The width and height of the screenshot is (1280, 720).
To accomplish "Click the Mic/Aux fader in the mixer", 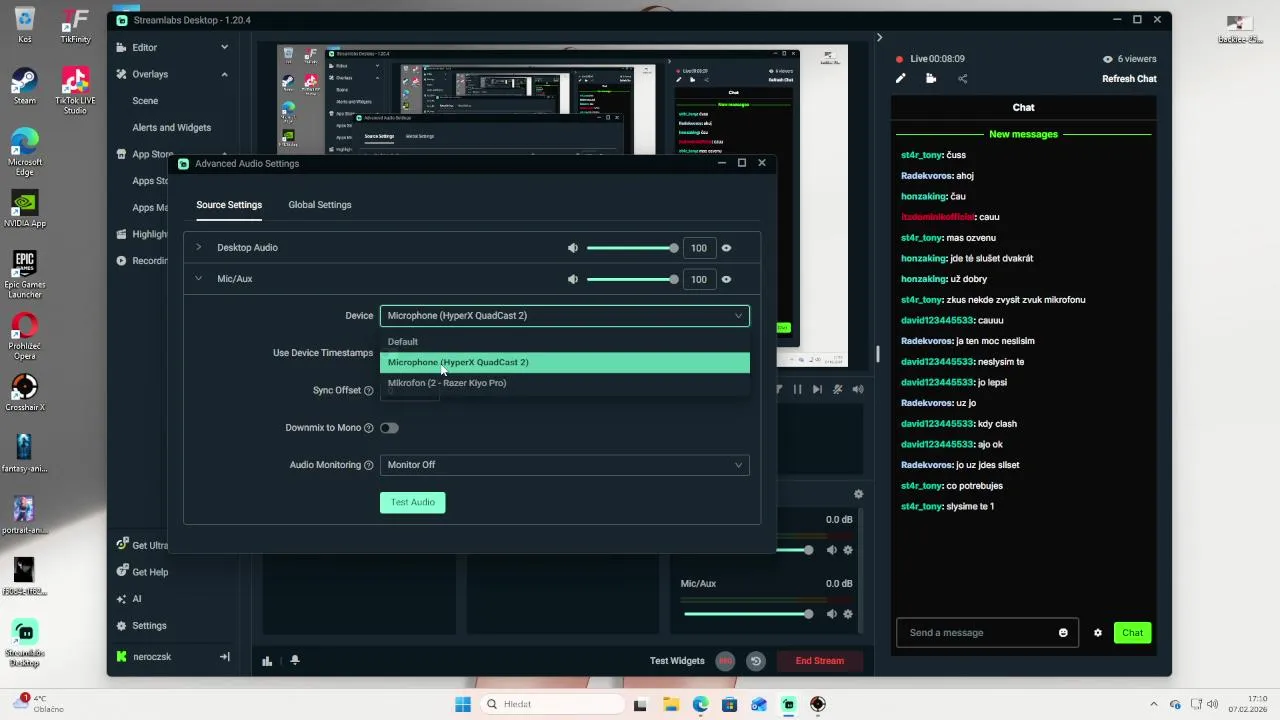I will pyautogui.click(x=748, y=614).
